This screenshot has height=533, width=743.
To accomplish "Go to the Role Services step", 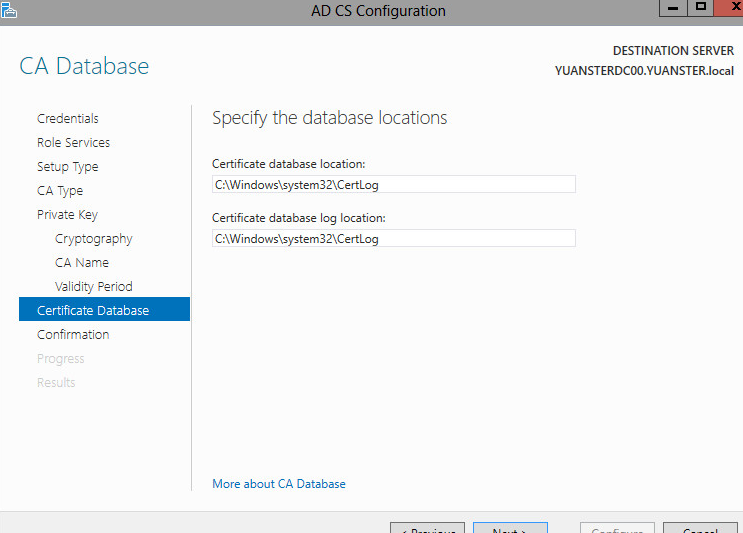I will [x=73, y=143].
